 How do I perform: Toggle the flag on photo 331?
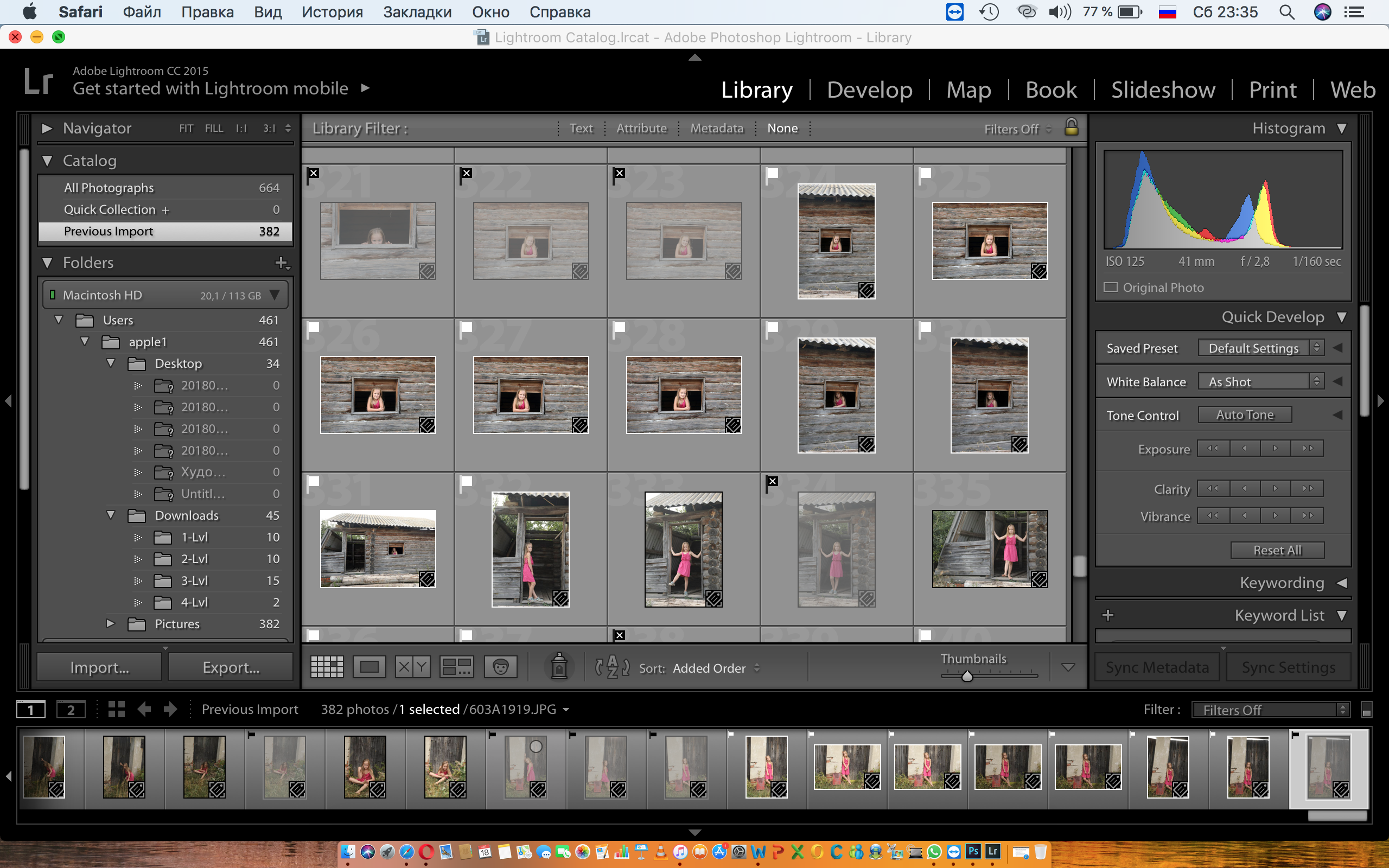pyautogui.click(x=313, y=482)
